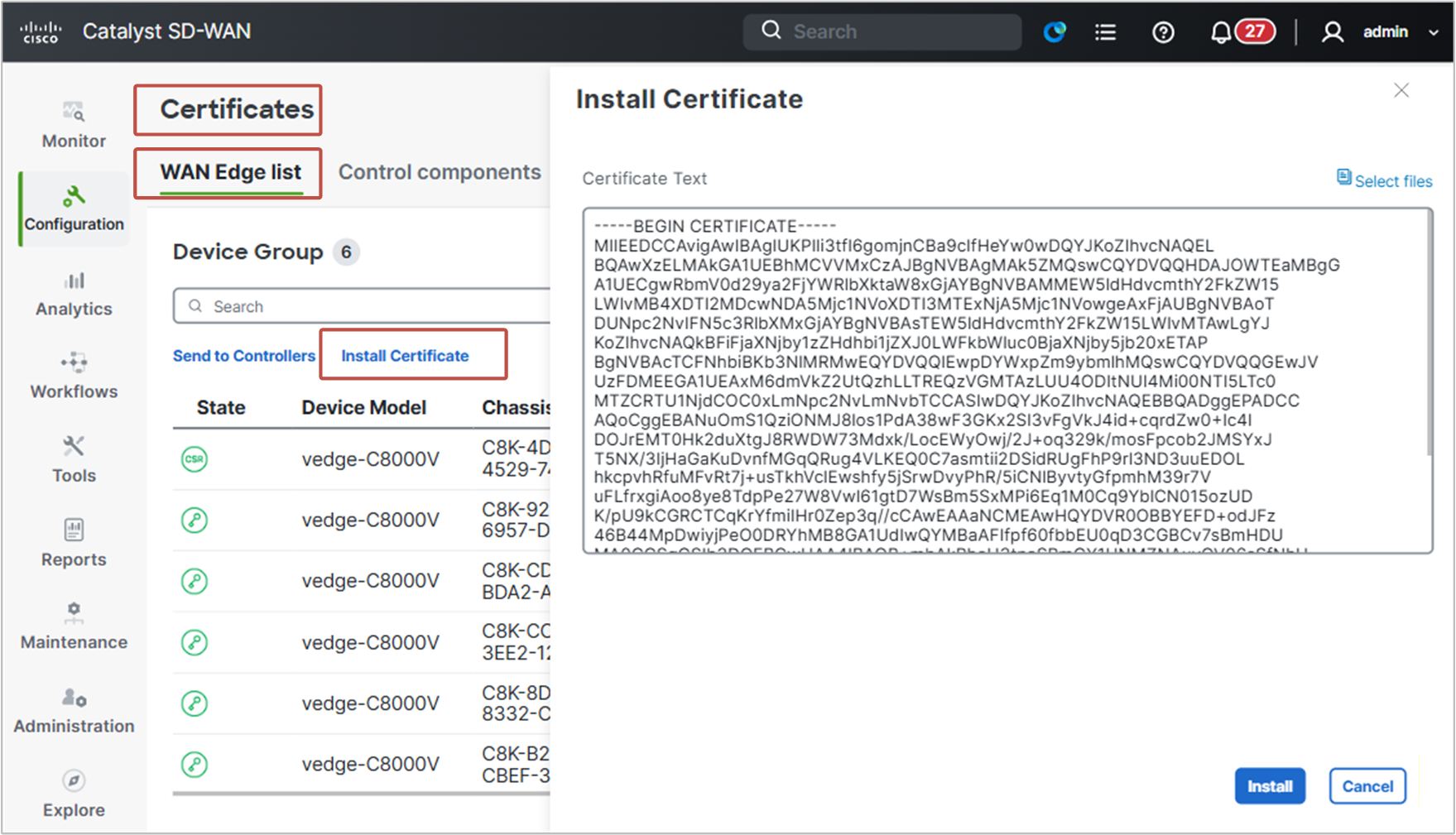Image resolution: width=1456 pixels, height=835 pixels.
Task: Click the admin user profile icon
Action: point(1332,32)
